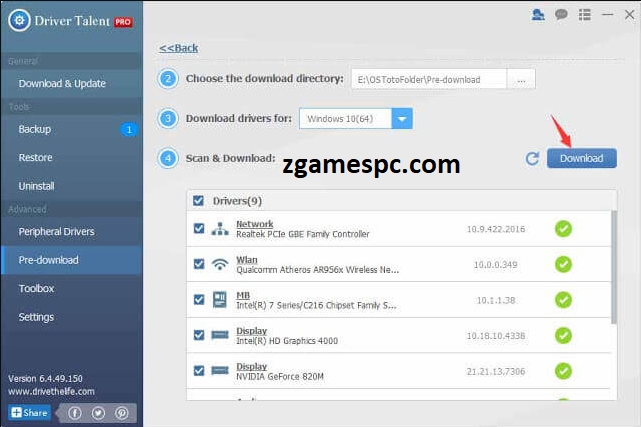
Task: Click version 10.18.10.4338 text
Action: (x=496, y=336)
